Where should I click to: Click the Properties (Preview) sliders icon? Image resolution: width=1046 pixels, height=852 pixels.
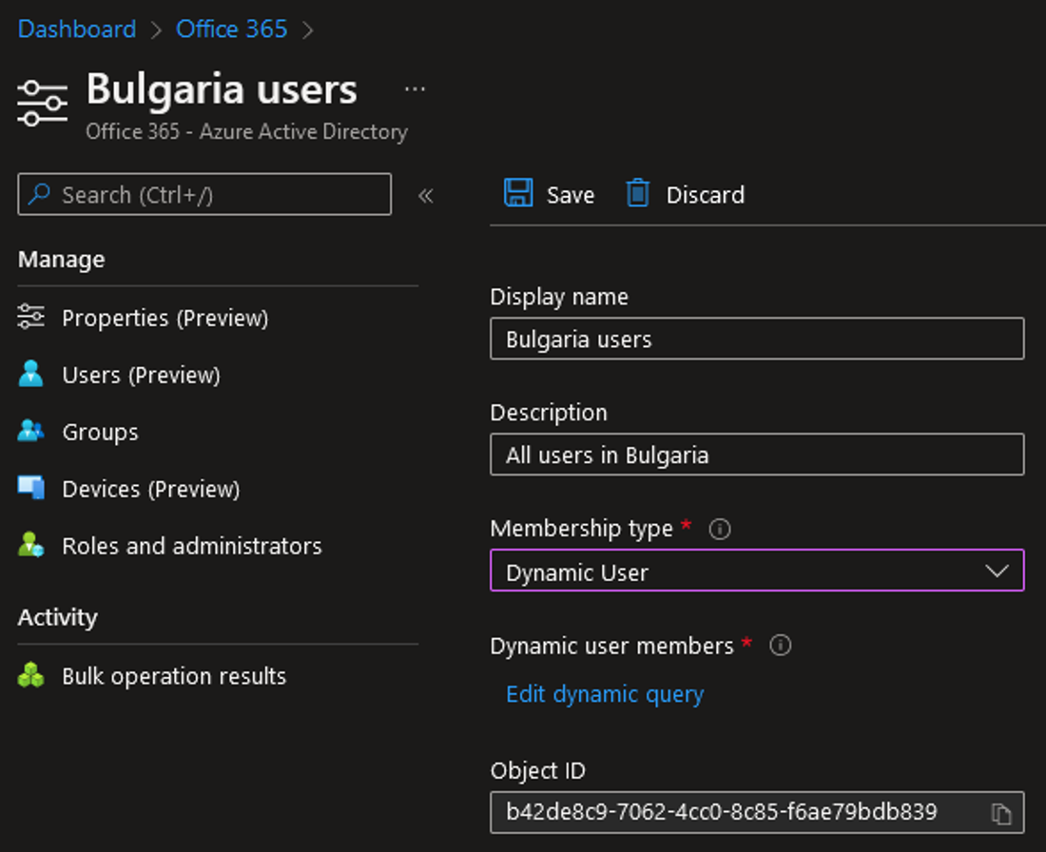31,318
